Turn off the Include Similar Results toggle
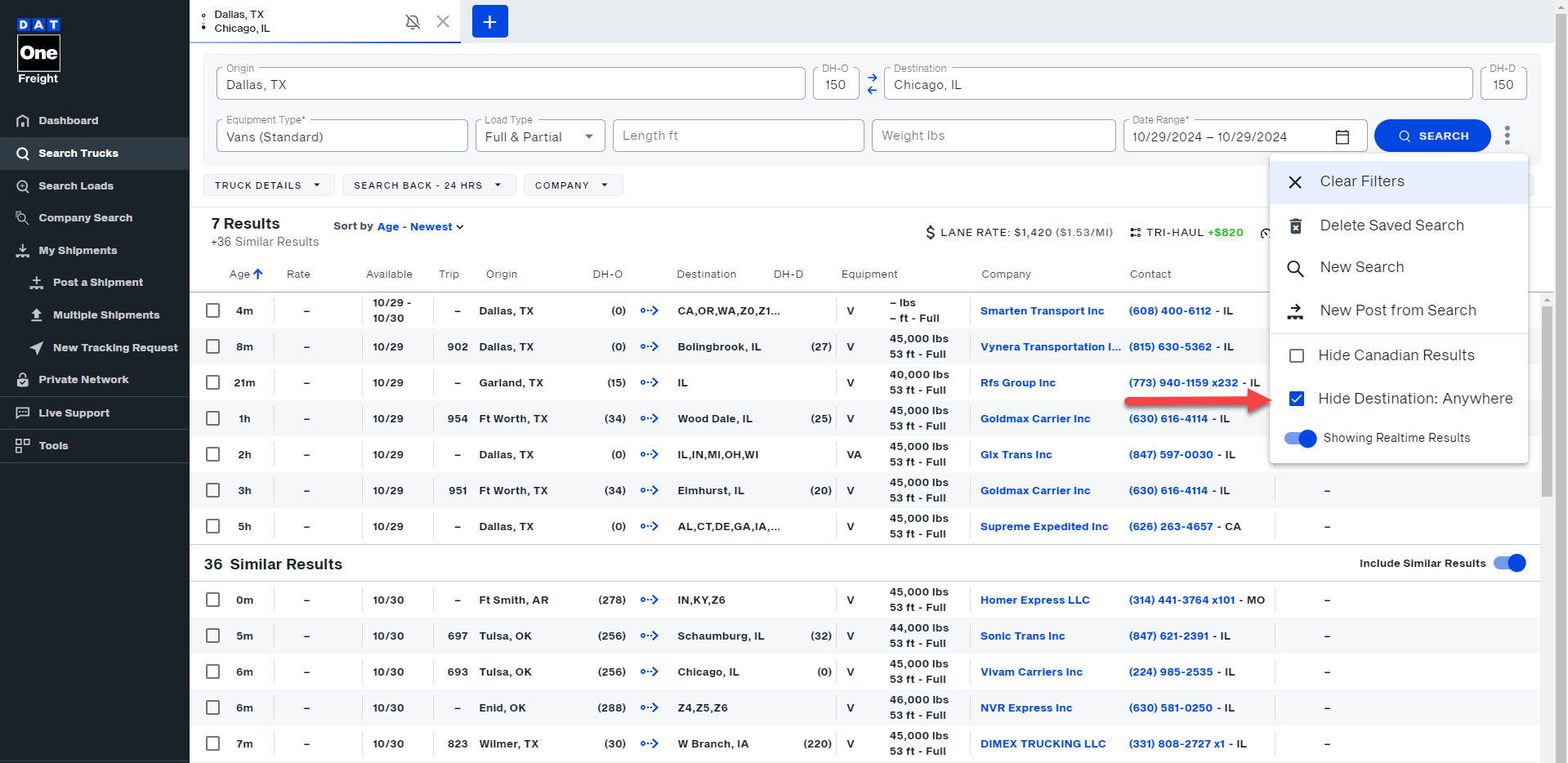 coord(1510,563)
